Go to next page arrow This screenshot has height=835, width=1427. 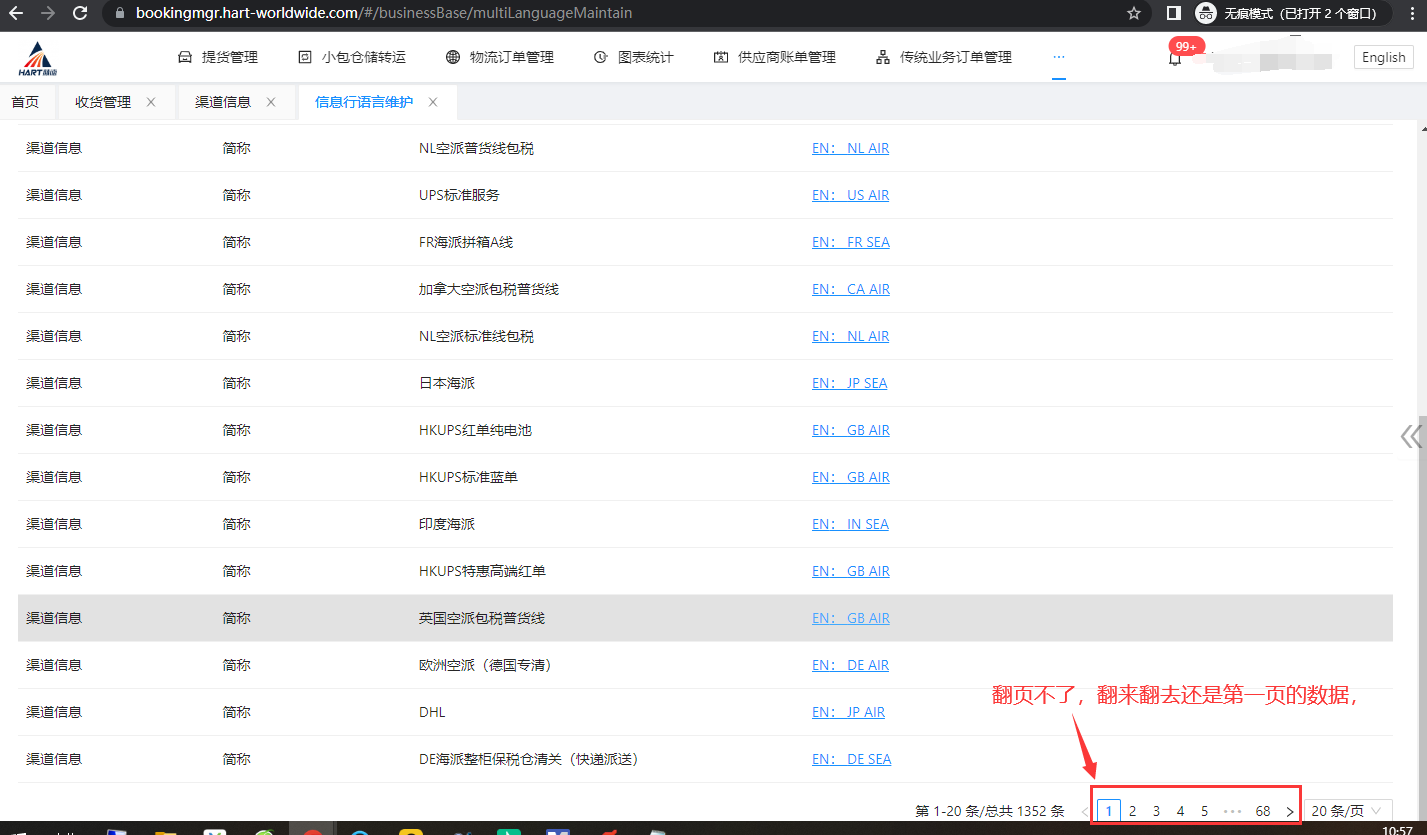(1289, 811)
